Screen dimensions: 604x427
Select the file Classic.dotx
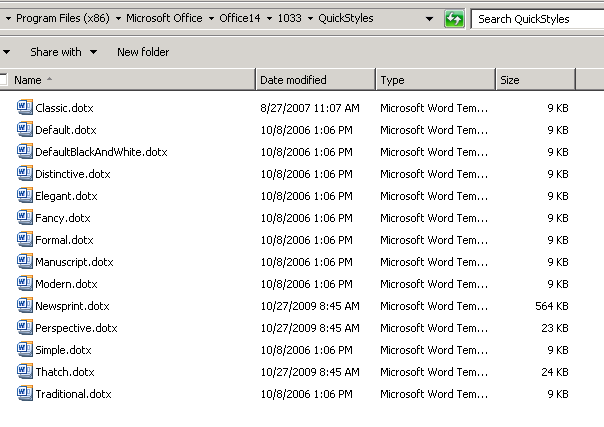click(x=64, y=108)
